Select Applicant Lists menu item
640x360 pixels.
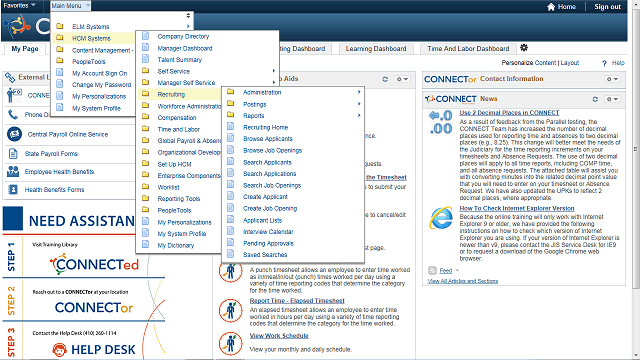point(262,220)
